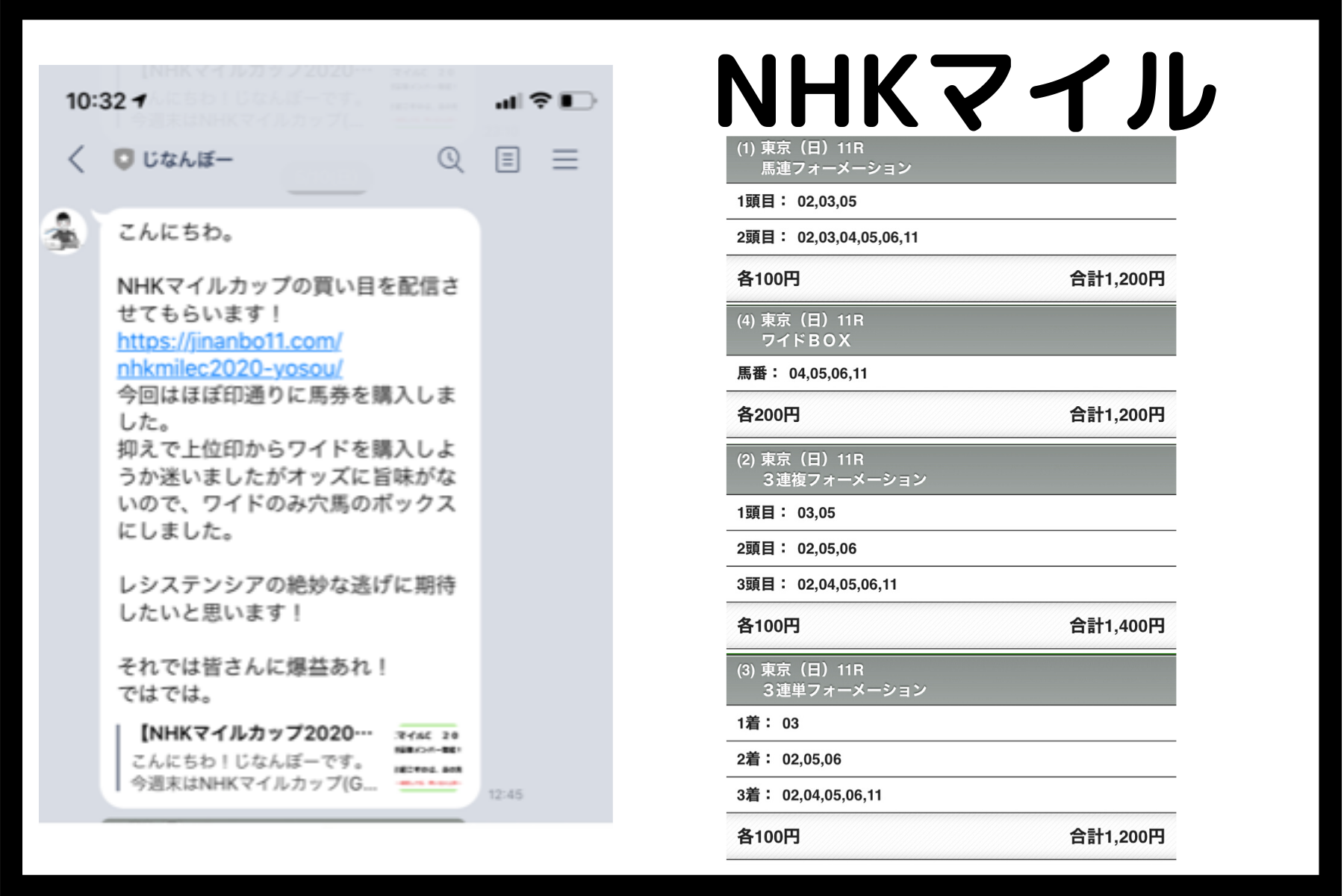Click 3着 02,04,05,06,11 row
This screenshot has height=896, width=1344.
pos(951,794)
